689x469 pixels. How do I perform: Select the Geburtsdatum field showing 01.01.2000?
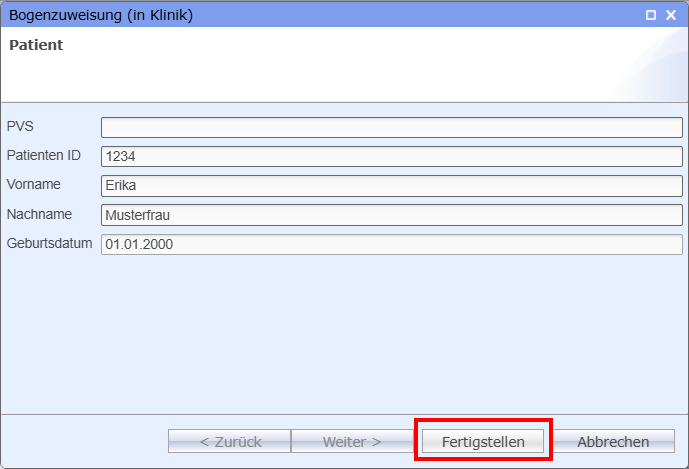tap(392, 244)
